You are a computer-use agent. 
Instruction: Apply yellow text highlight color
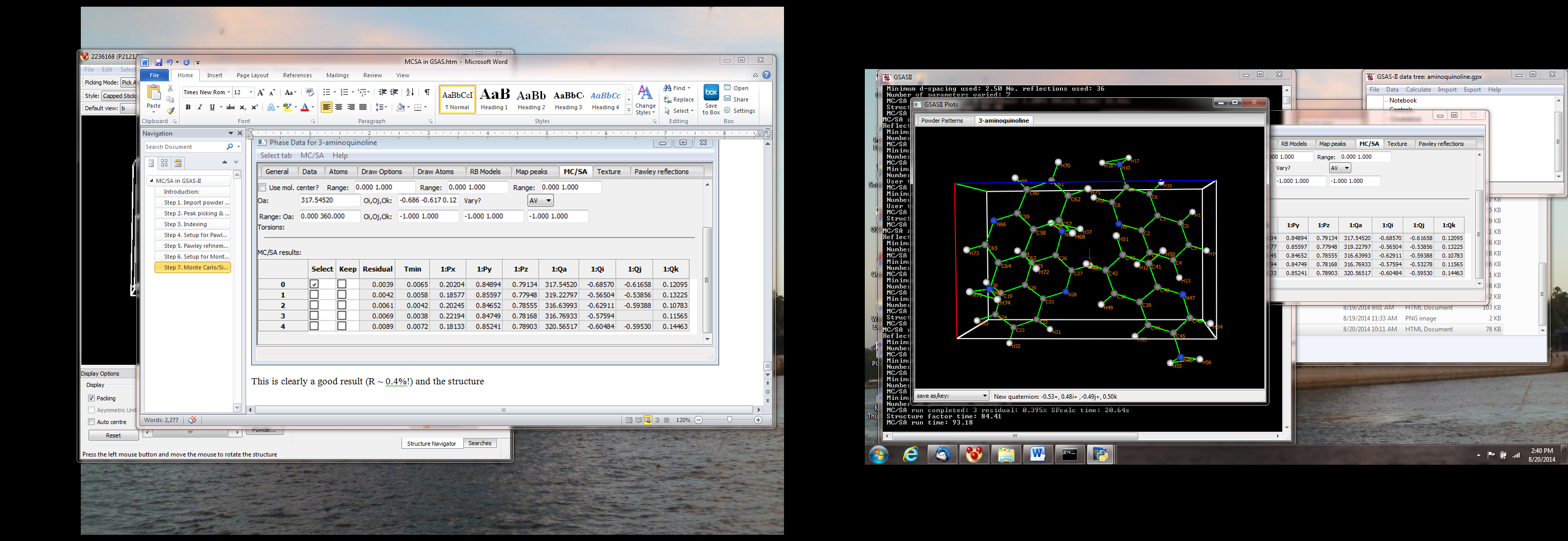point(287,107)
